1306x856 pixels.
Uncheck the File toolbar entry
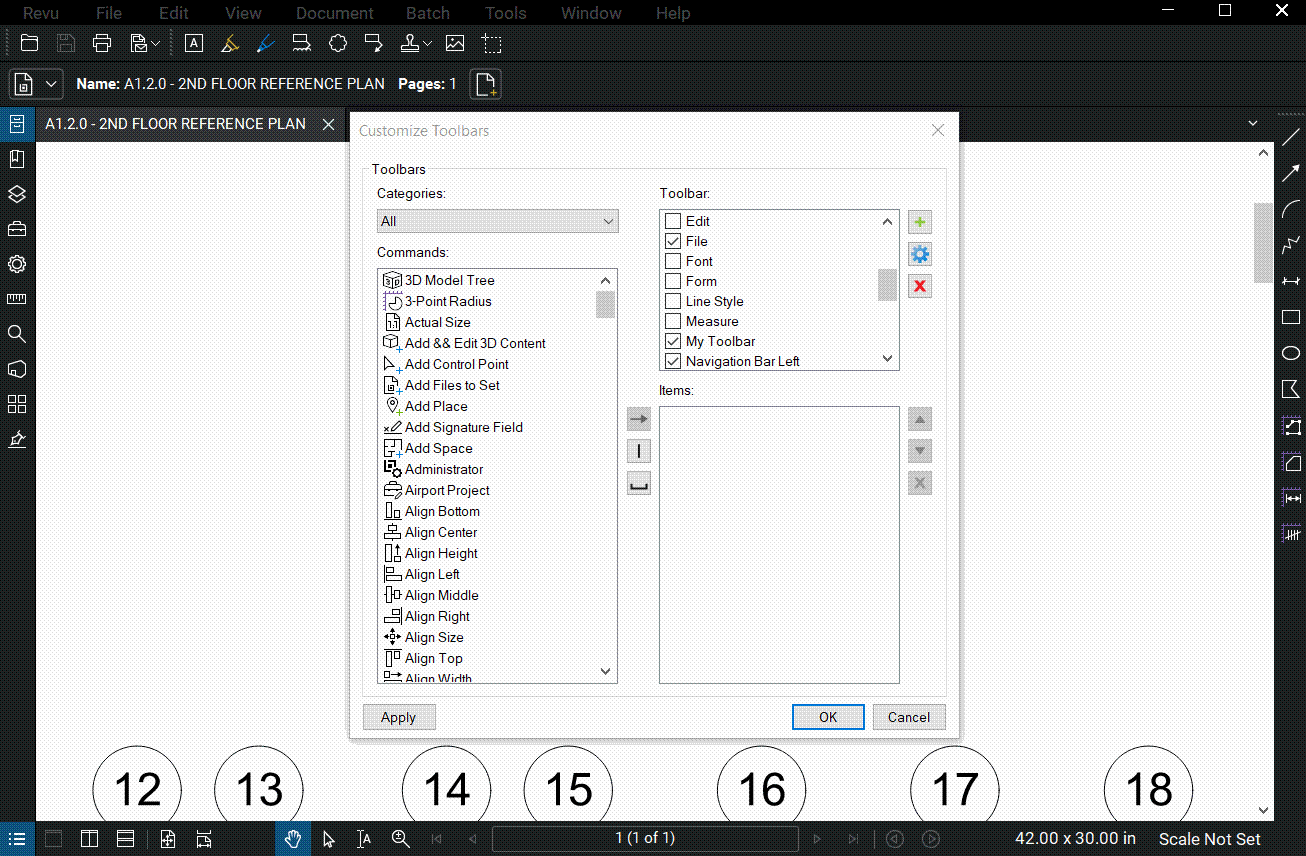672,241
